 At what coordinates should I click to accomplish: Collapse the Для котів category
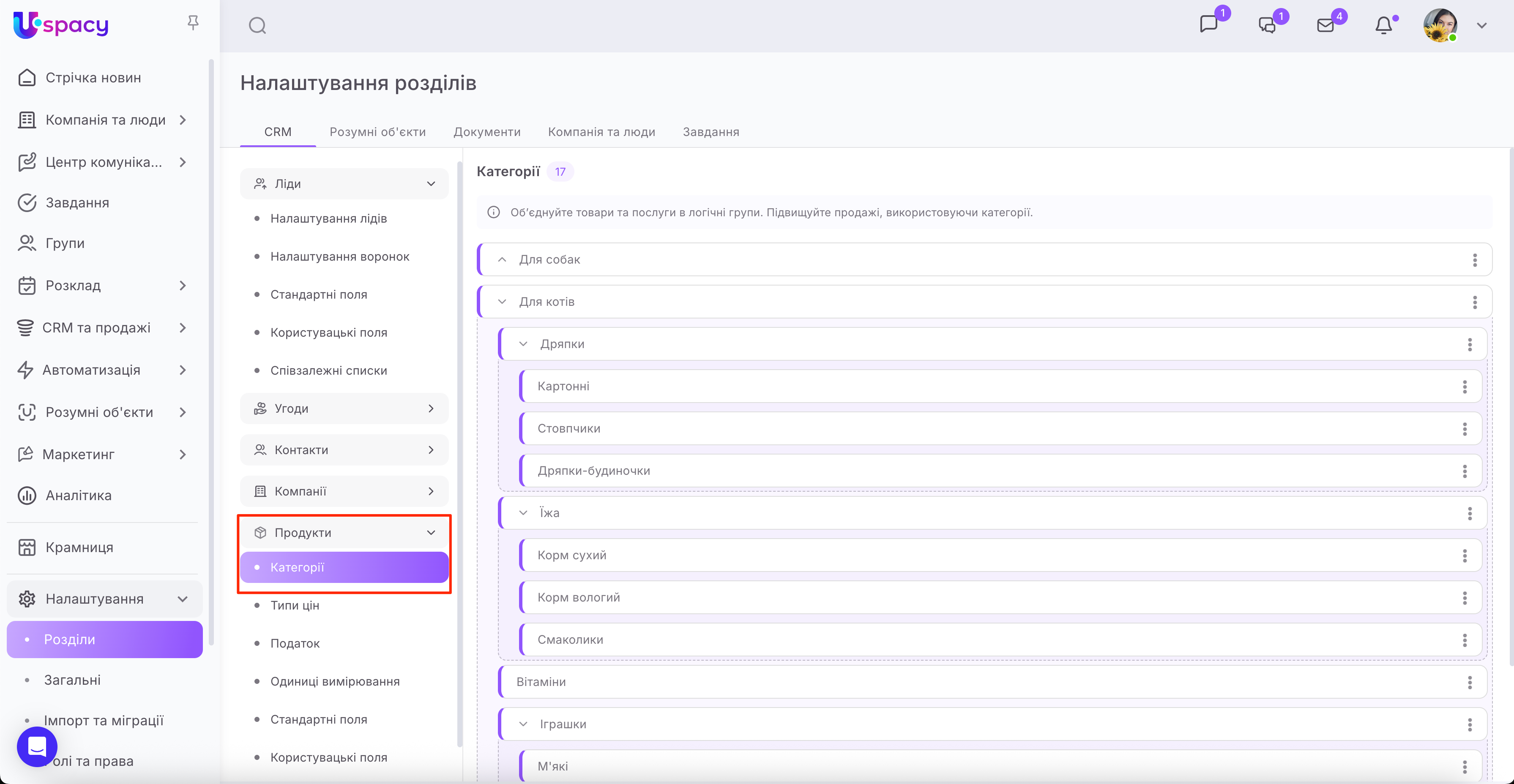pos(502,302)
